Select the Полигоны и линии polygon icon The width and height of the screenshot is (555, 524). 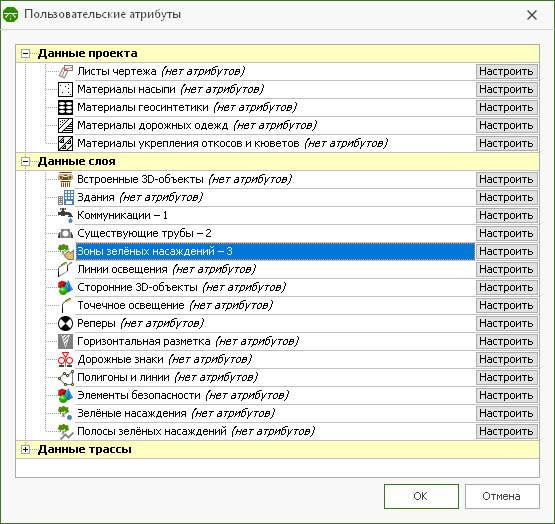coord(65,377)
